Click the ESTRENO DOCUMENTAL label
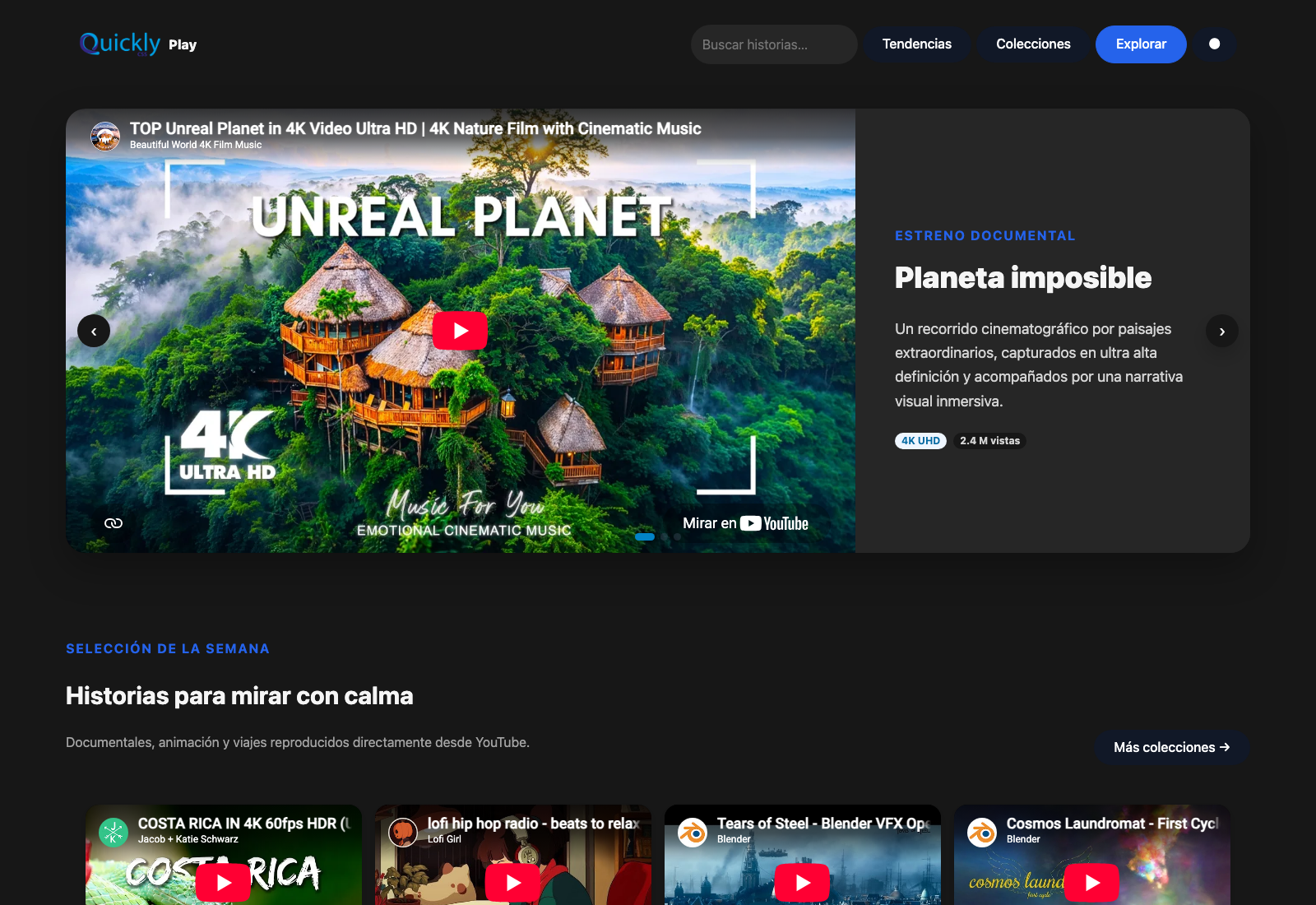The image size is (1316, 905). coord(985,235)
